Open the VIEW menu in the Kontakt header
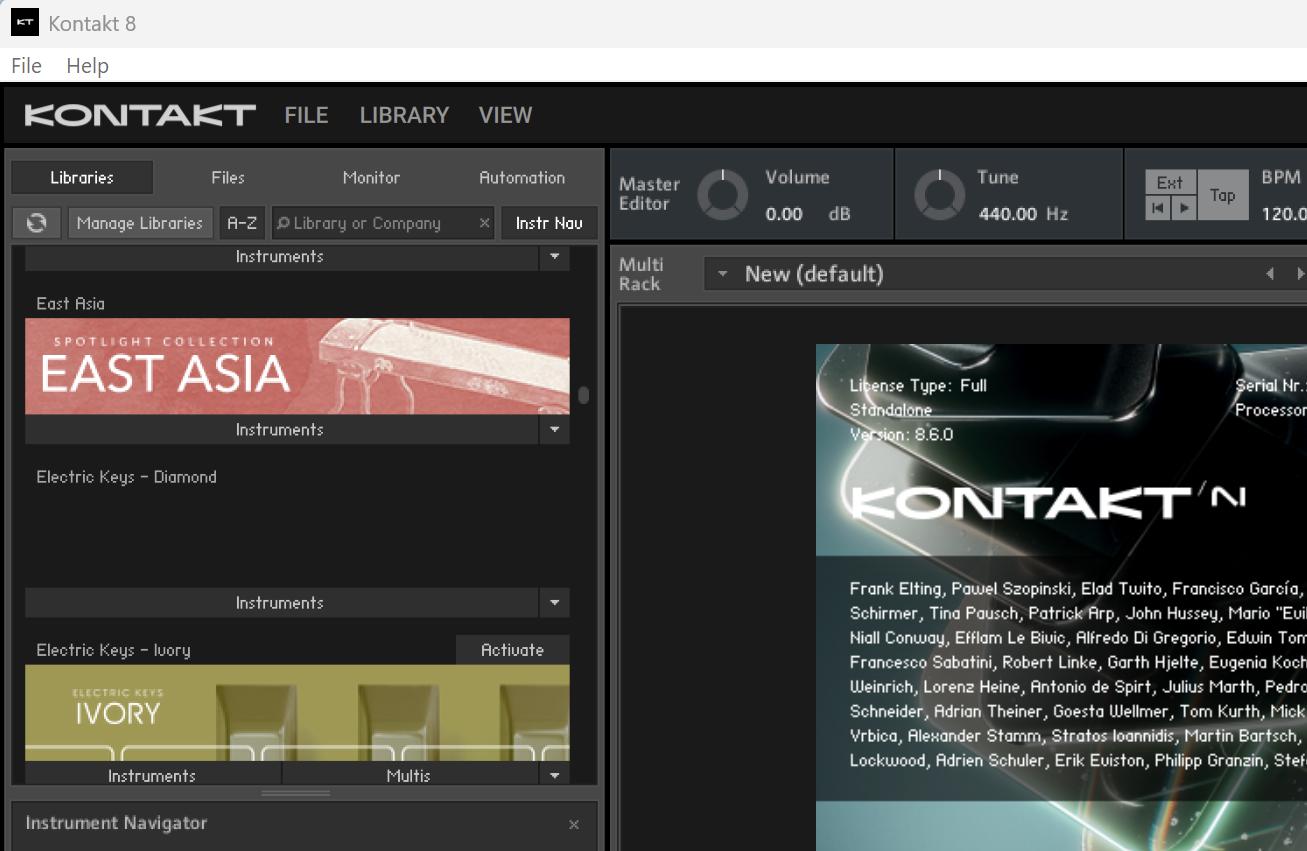The height and width of the screenshot is (851, 1307). click(x=505, y=116)
